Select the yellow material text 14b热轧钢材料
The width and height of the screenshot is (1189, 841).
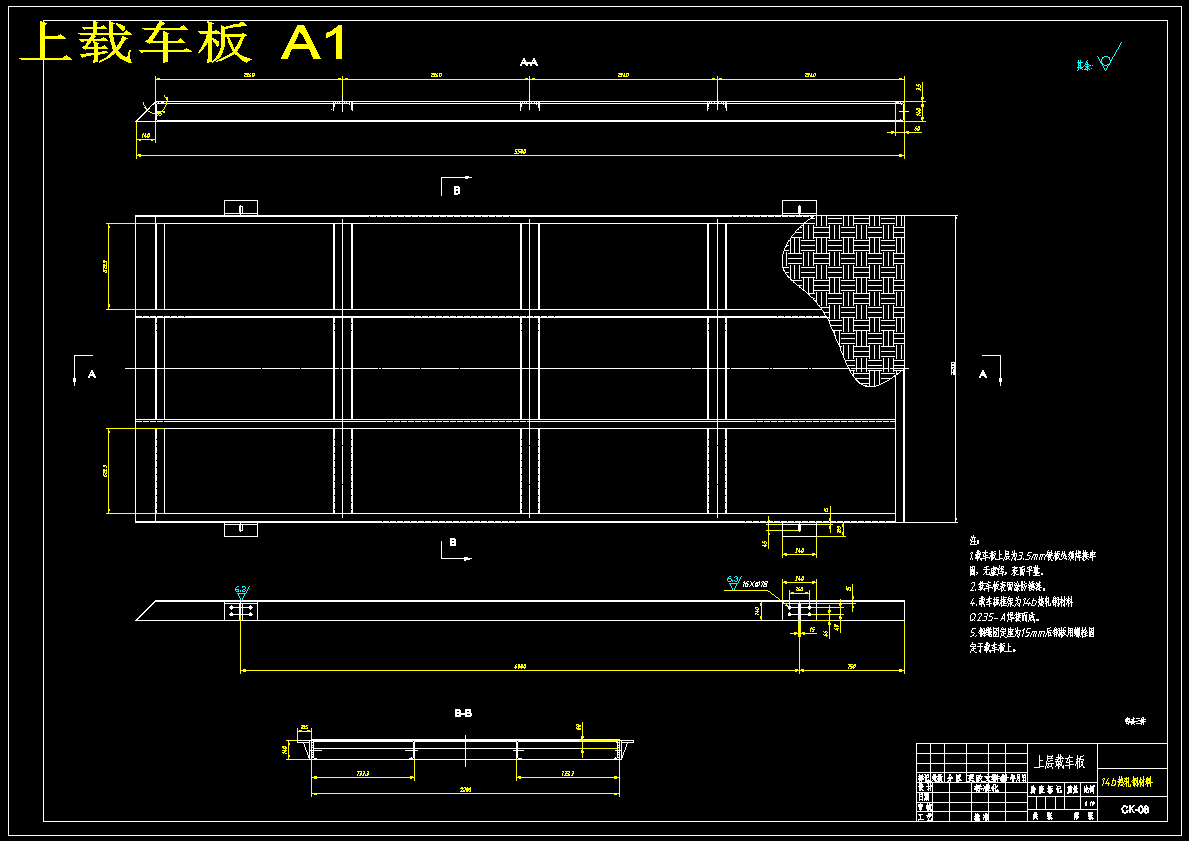pos(1127,782)
